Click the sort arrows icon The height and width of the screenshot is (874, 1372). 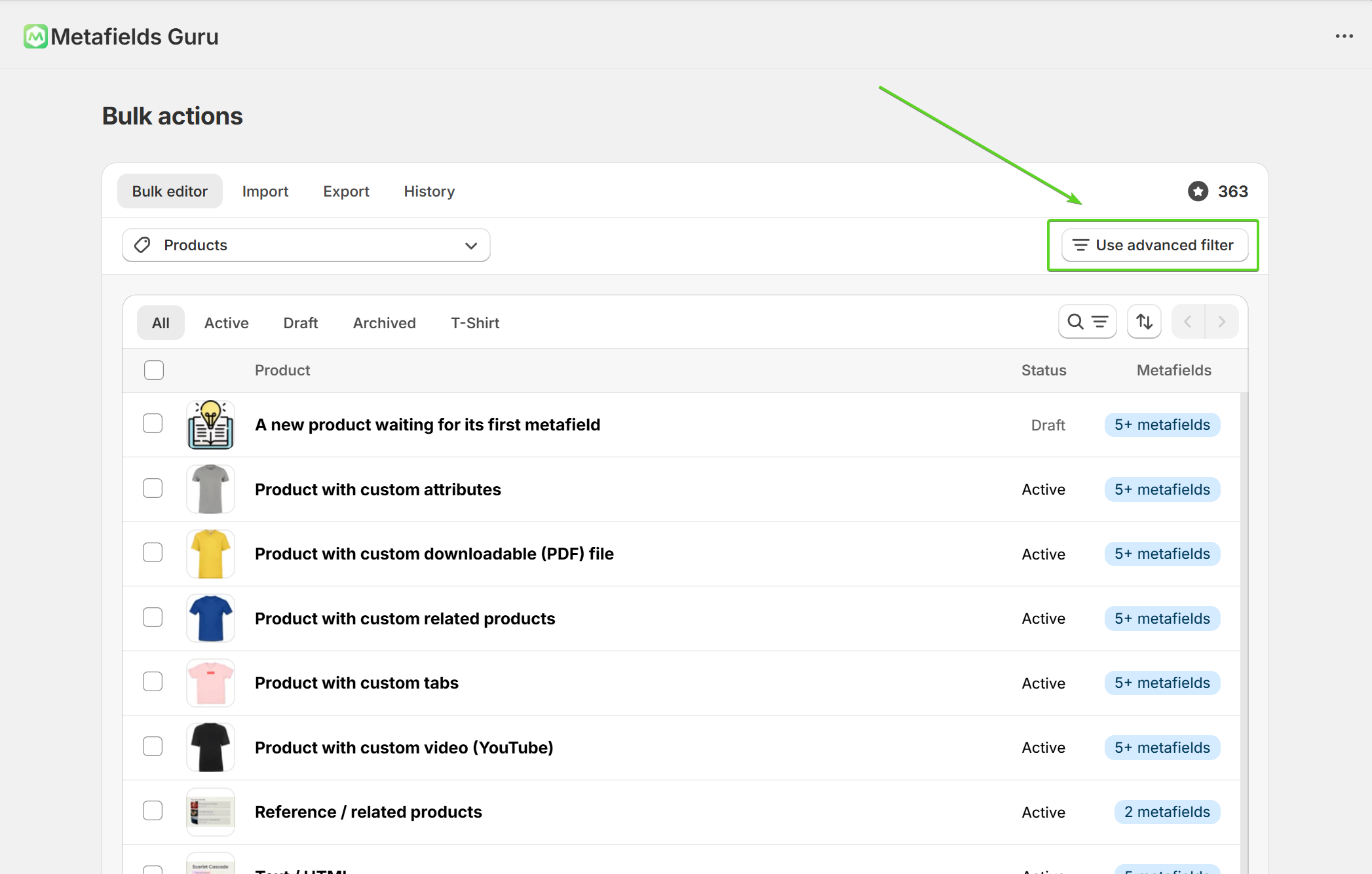(x=1144, y=322)
